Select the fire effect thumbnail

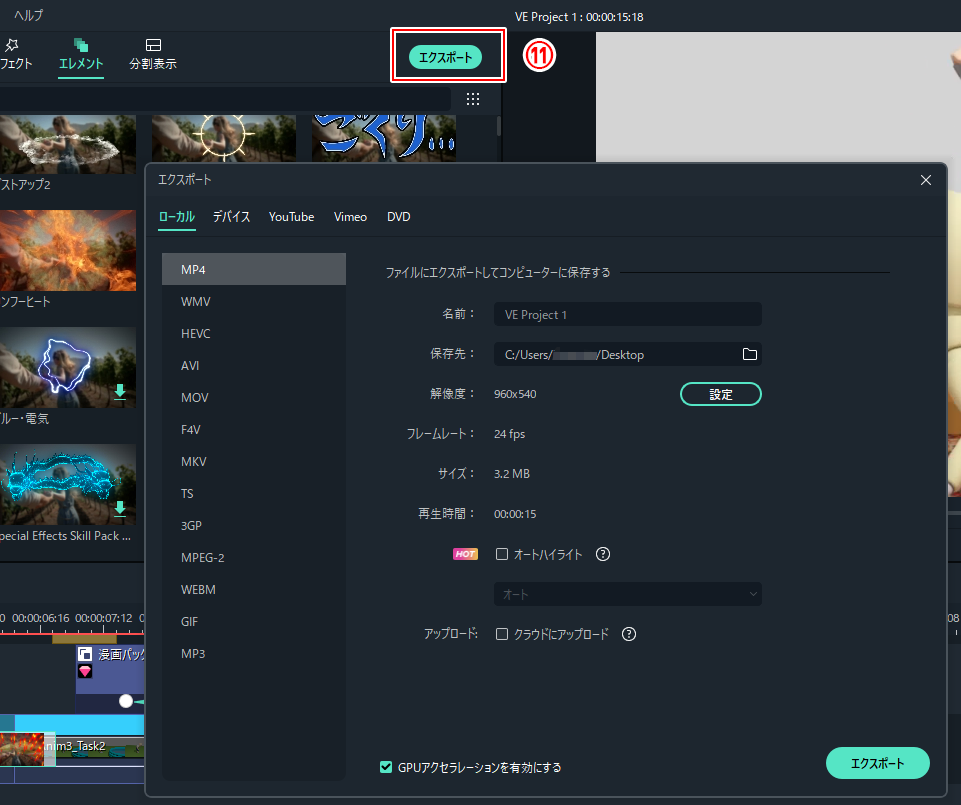68,250
